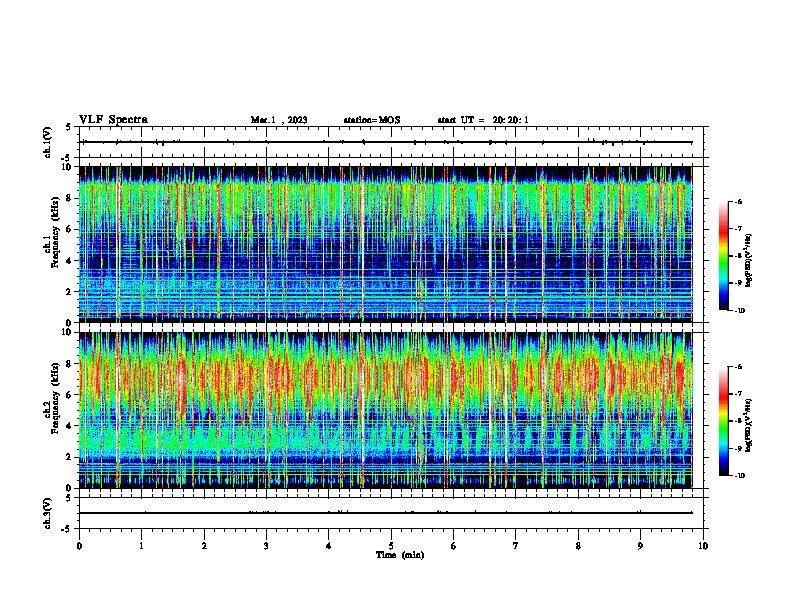The image size is (792, 612).
Task: Click time axis tick label "6"
Action: tap(453, 546)
